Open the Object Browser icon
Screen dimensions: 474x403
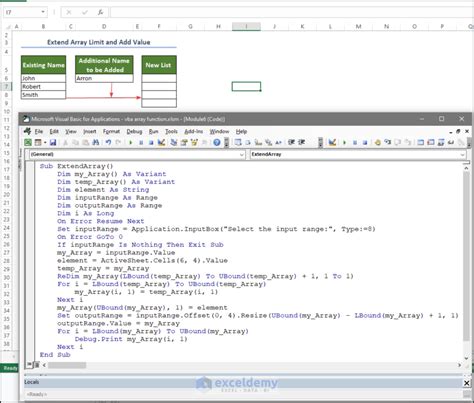[194, 143]
